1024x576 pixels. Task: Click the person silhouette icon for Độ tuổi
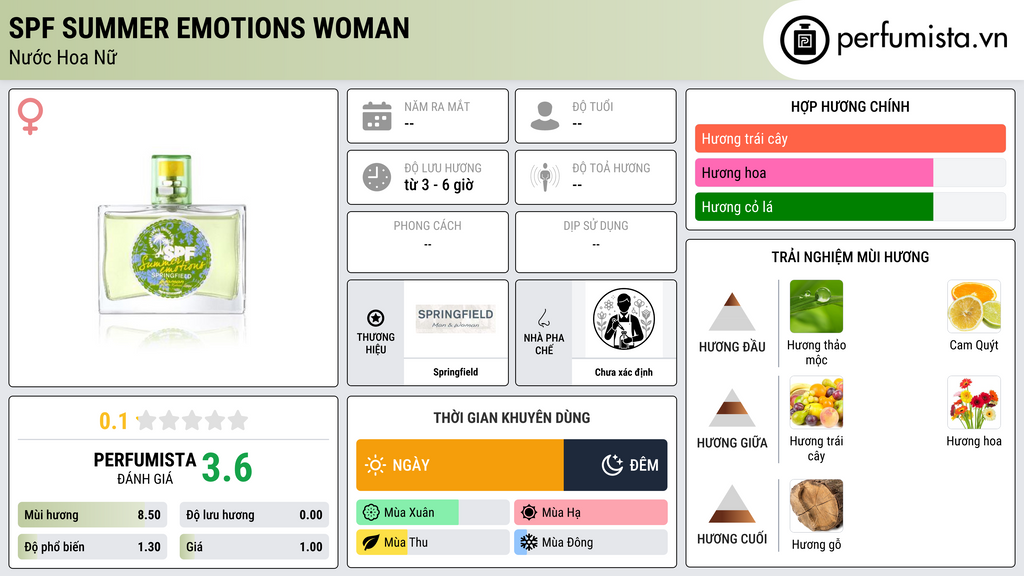pos(545,116)
